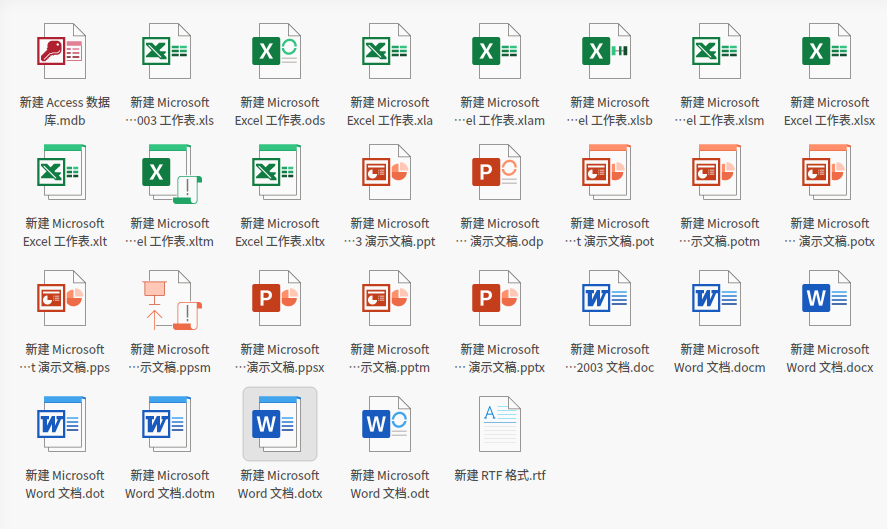
Task: Click the name "Excel 工作表.xltx"
Action: click(x=280, y=242)
